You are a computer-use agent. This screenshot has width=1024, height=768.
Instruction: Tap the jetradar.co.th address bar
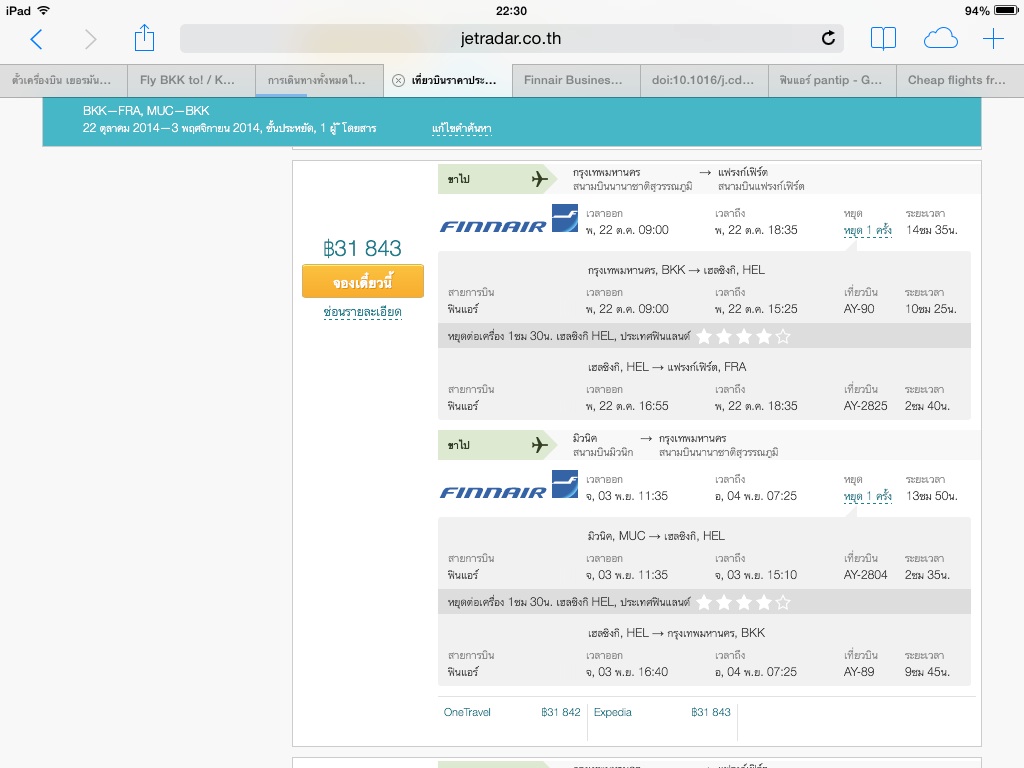click(511, 39)
